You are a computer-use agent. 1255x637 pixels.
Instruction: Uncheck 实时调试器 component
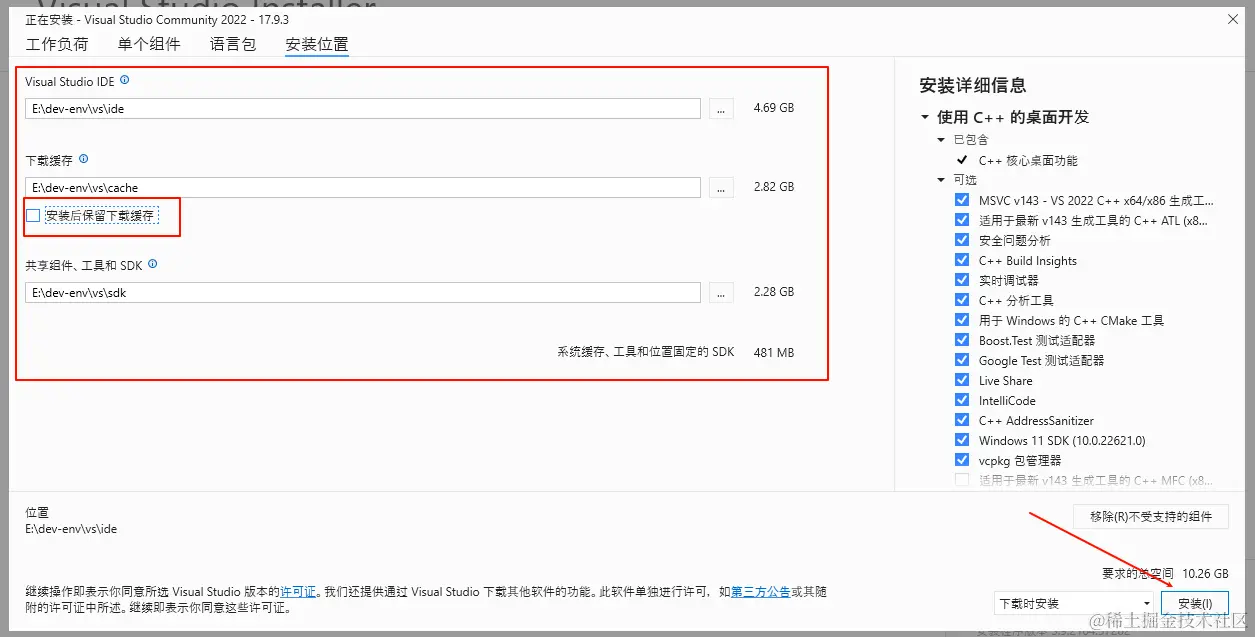click(962, 280)
